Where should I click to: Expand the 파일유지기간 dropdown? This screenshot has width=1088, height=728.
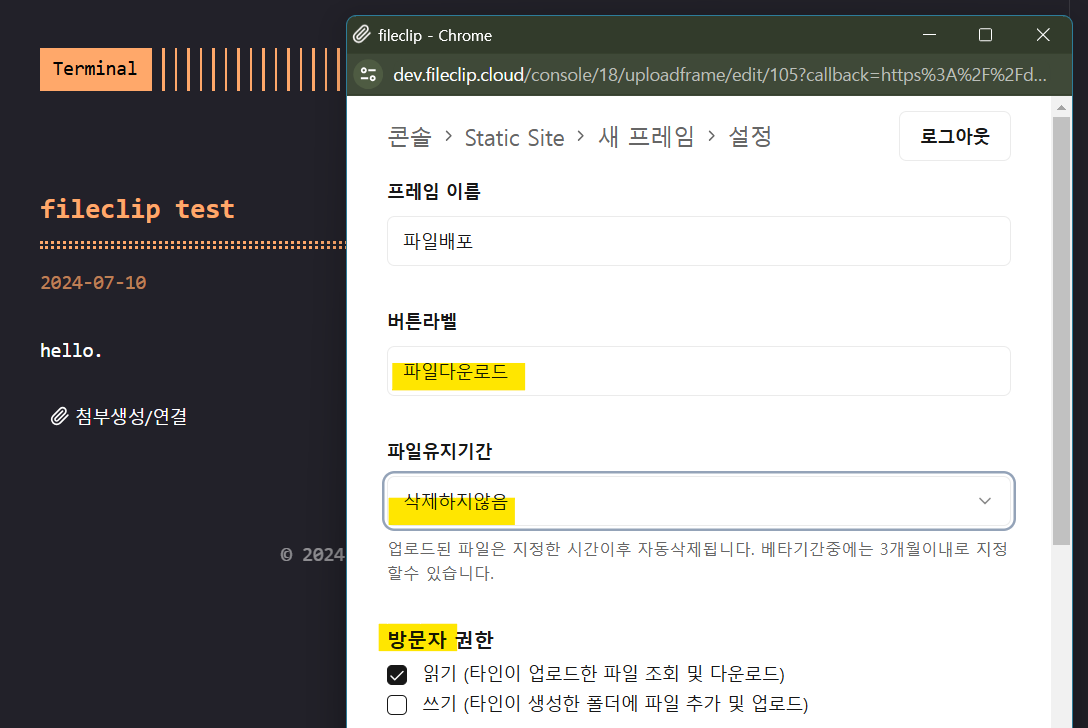pos(698,500)
